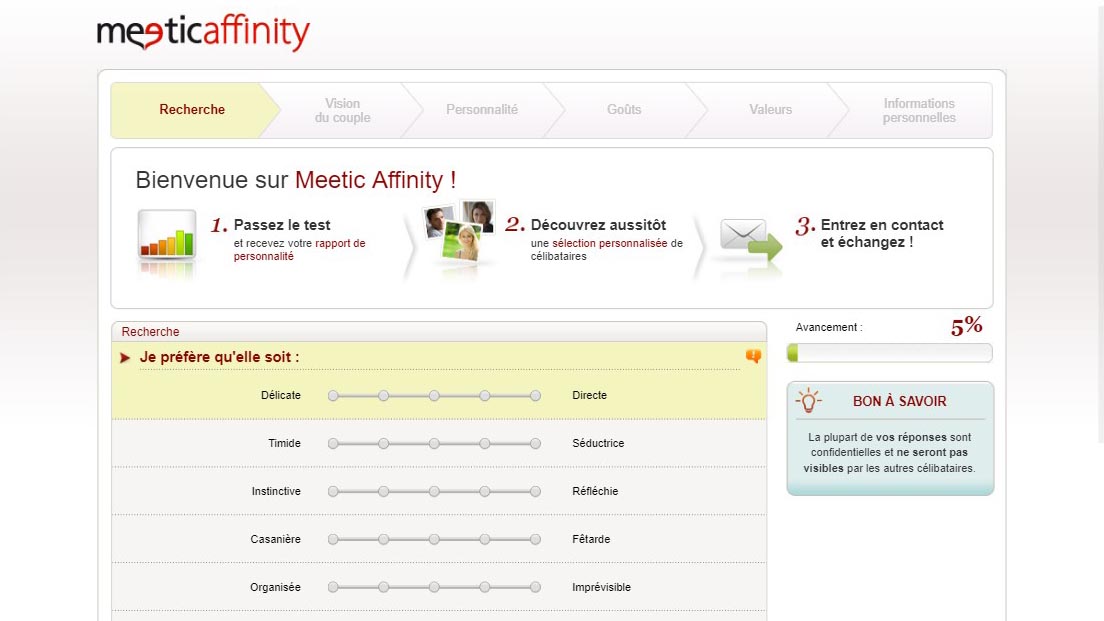
Task: Click the lightbulb icon in Bon à savoir
Action: coord(808,400)
